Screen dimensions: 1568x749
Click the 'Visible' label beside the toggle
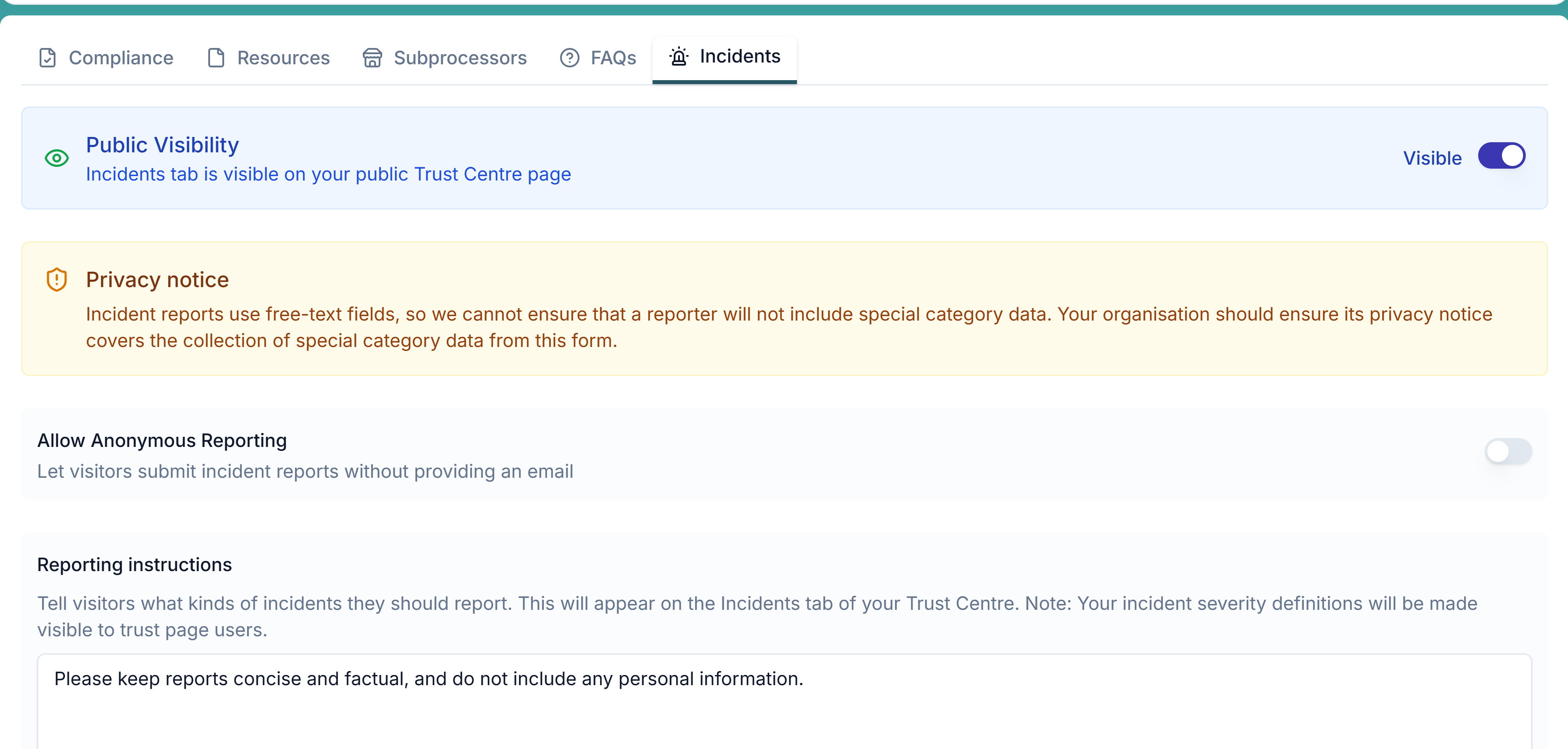point(1432,159)
